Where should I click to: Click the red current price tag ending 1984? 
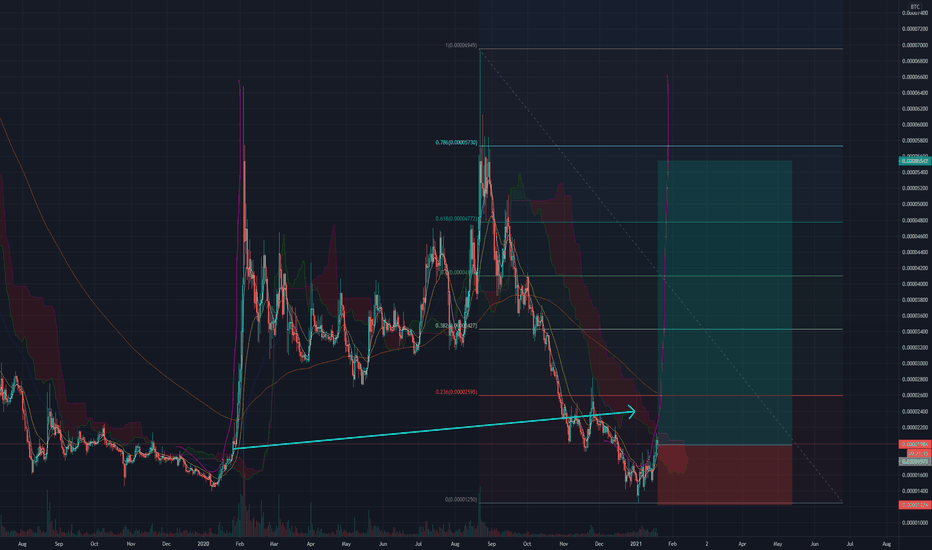tap(915, 445)
